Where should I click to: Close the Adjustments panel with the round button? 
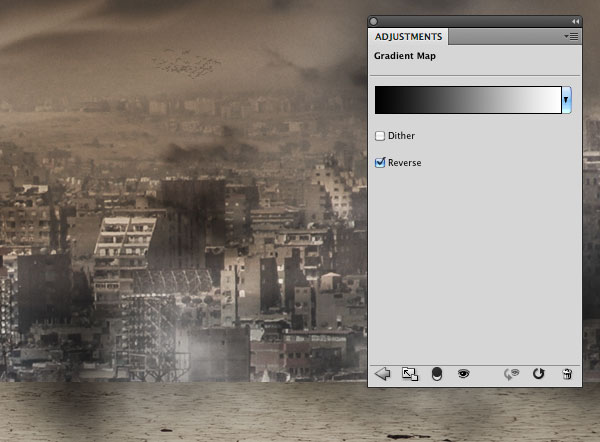coord(374,21)
